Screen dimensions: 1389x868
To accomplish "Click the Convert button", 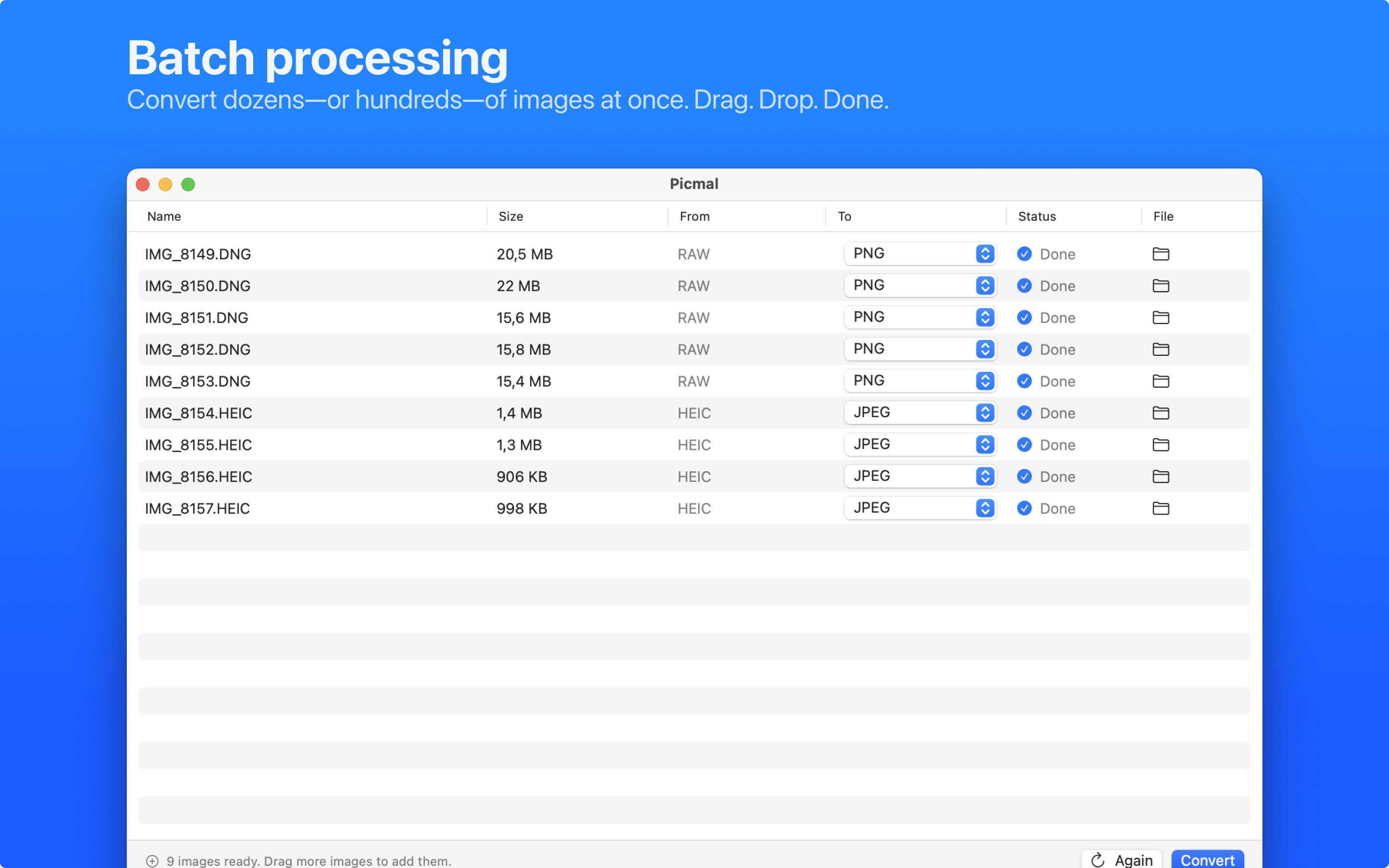I will [x=1207, y=859].
